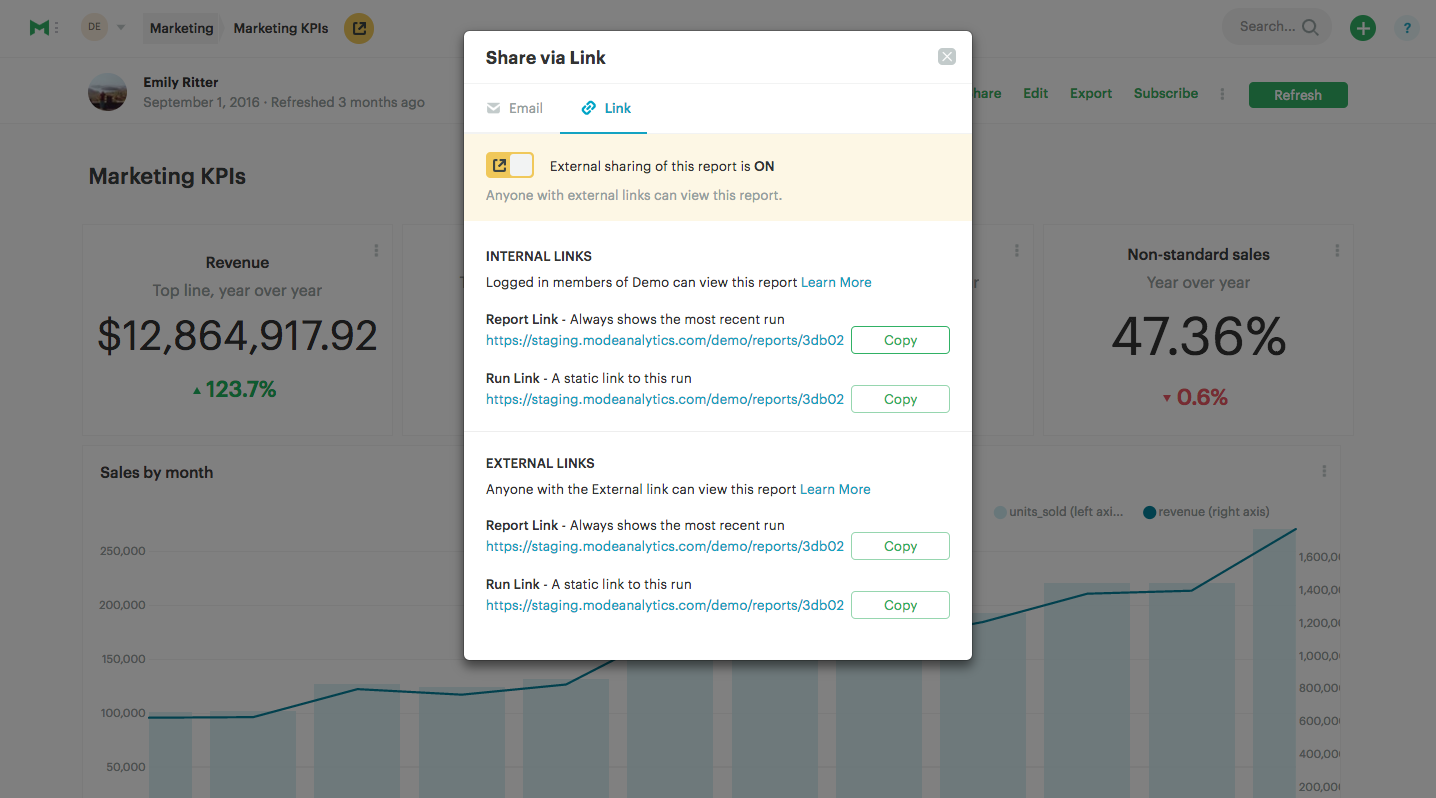The image size is (1436, 798).
Task: Open the Edit report link
Action: point(1035,93)
